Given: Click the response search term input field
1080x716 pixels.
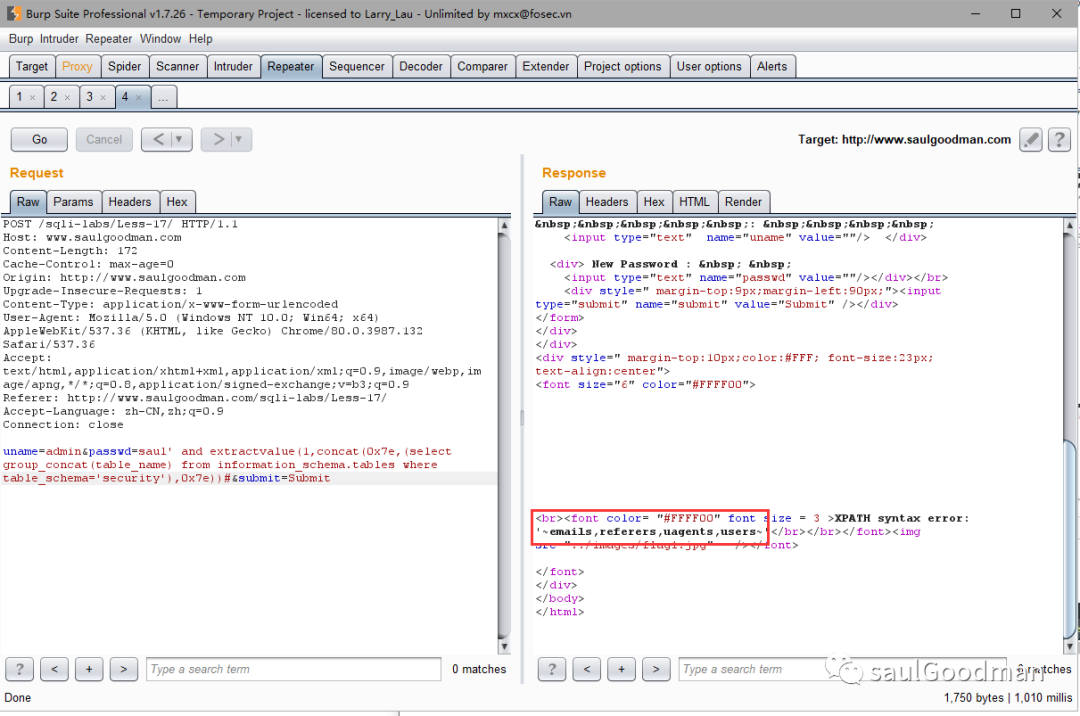Looking at the screenshot, I should (843, 669).
